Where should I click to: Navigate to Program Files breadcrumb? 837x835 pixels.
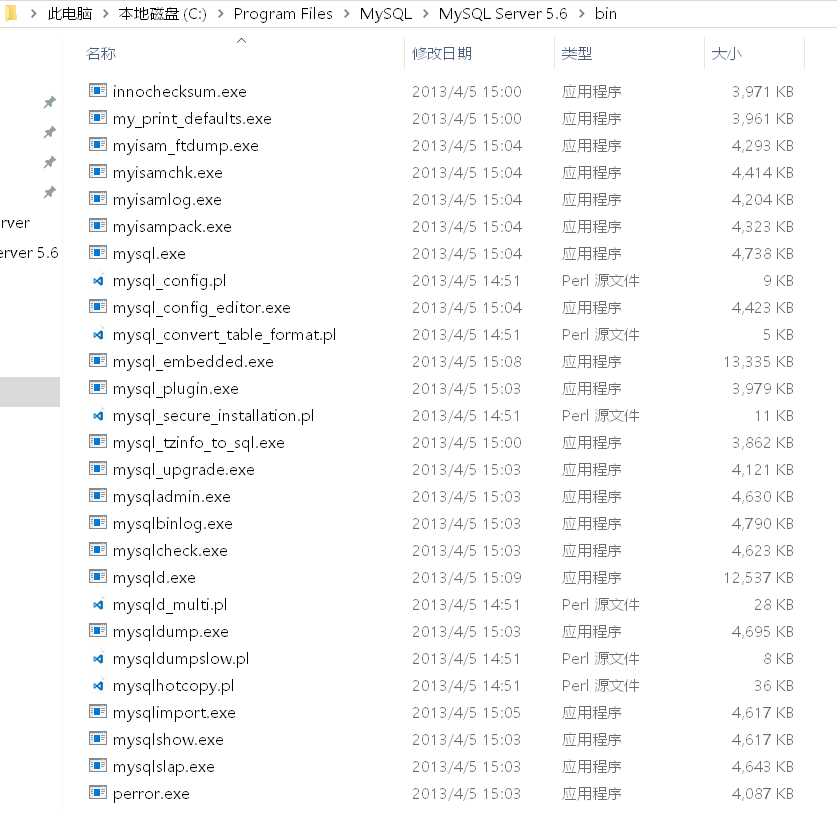[x=283, y=14]
